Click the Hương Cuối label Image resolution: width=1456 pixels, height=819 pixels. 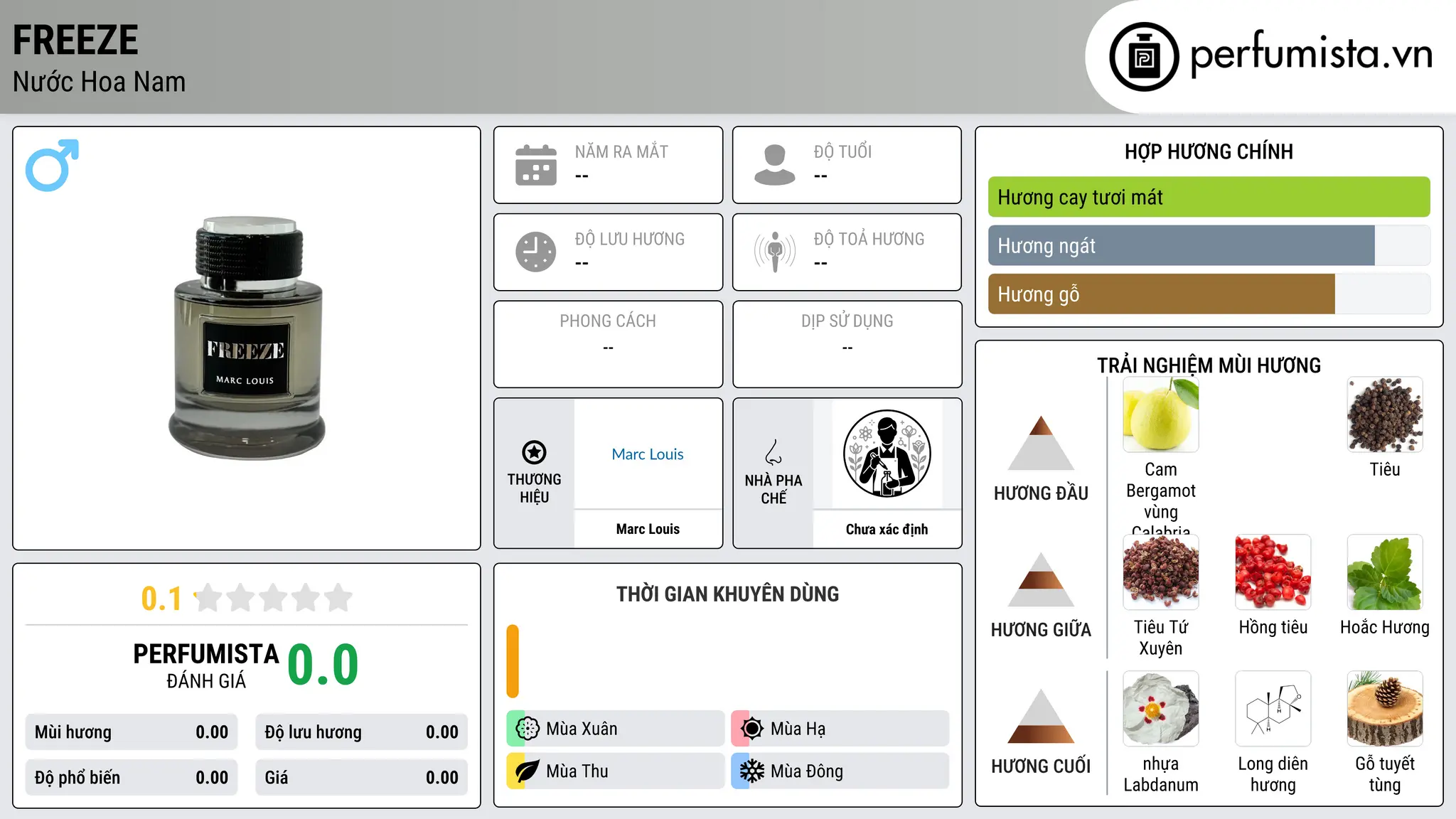[1041, 766]
